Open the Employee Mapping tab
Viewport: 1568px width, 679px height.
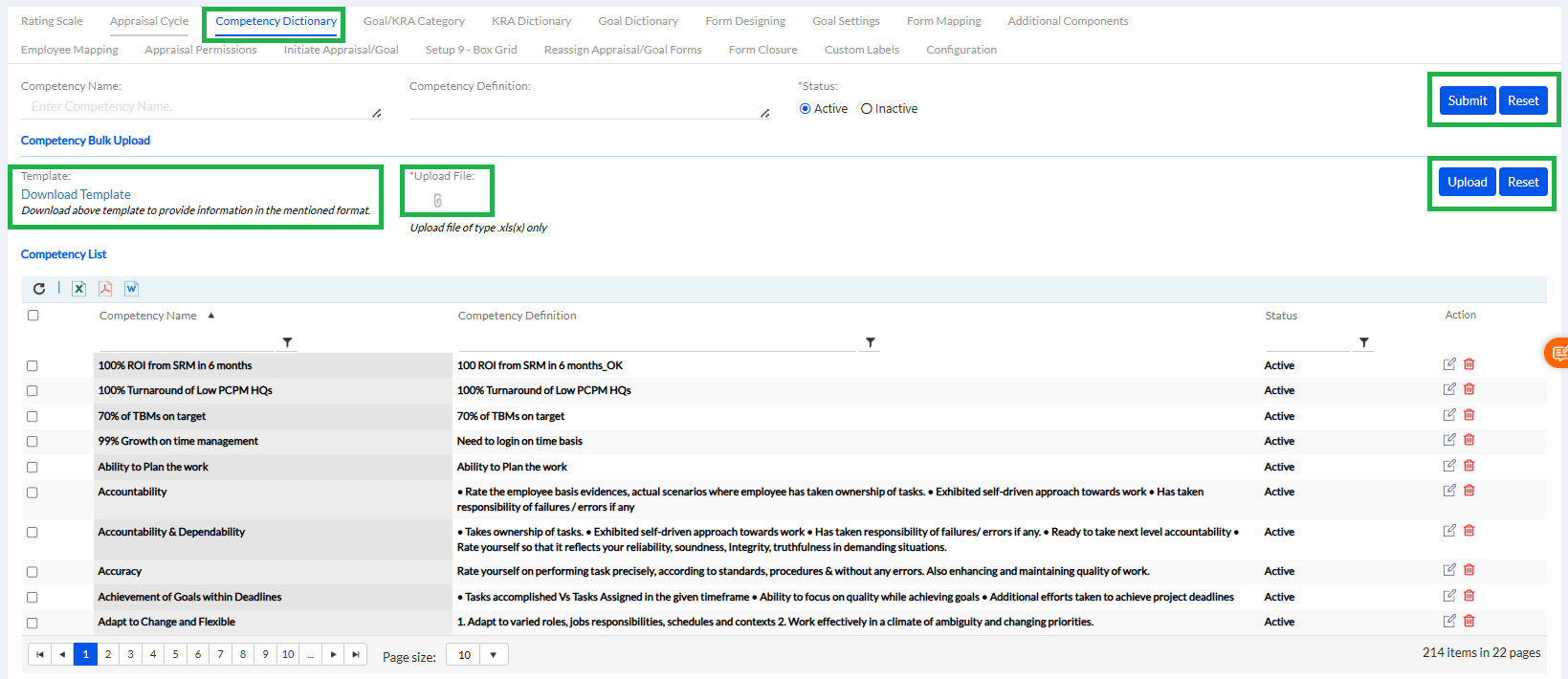point(70,50)
